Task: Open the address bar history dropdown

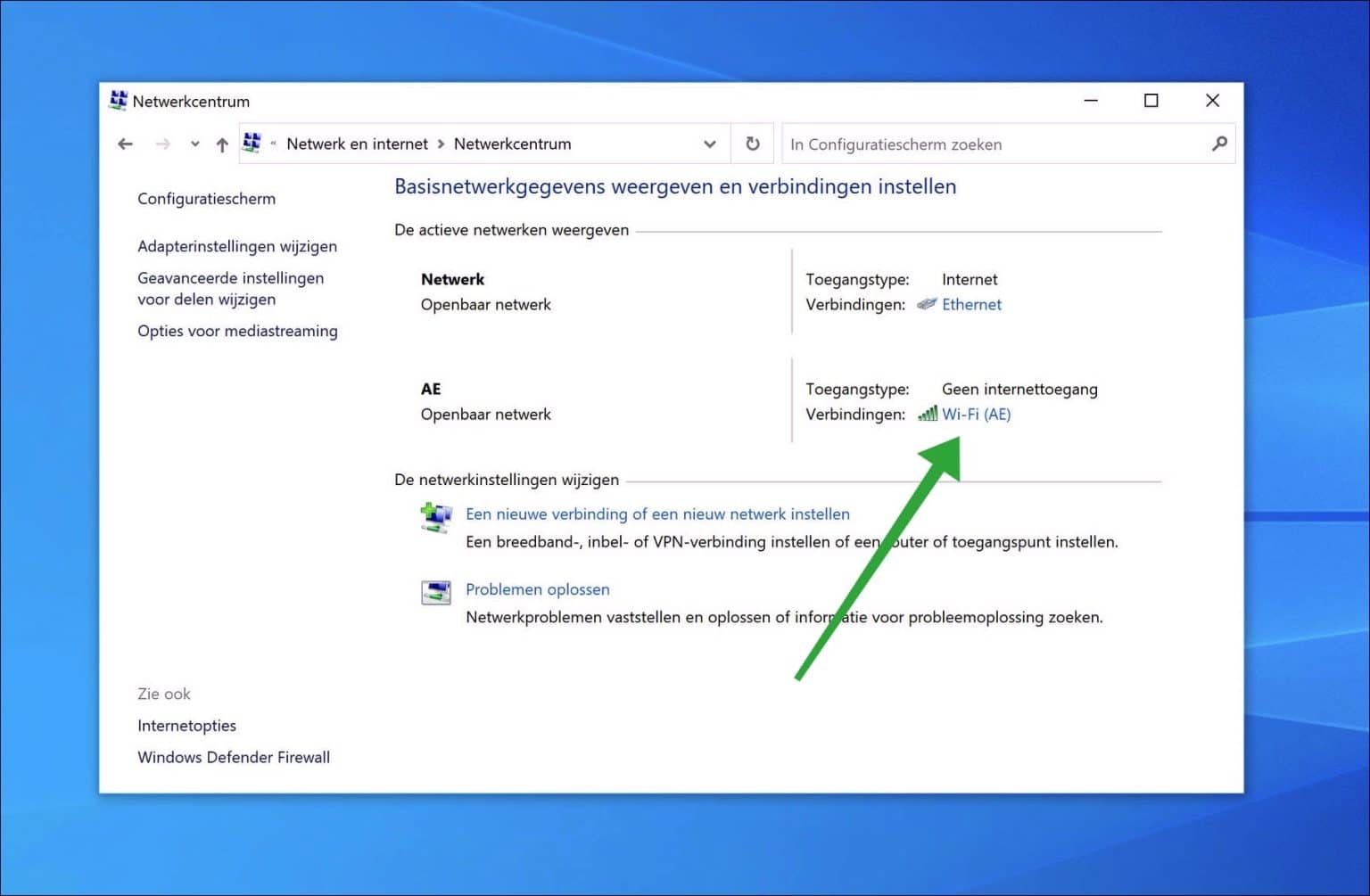Action: (x=710, y=144)
